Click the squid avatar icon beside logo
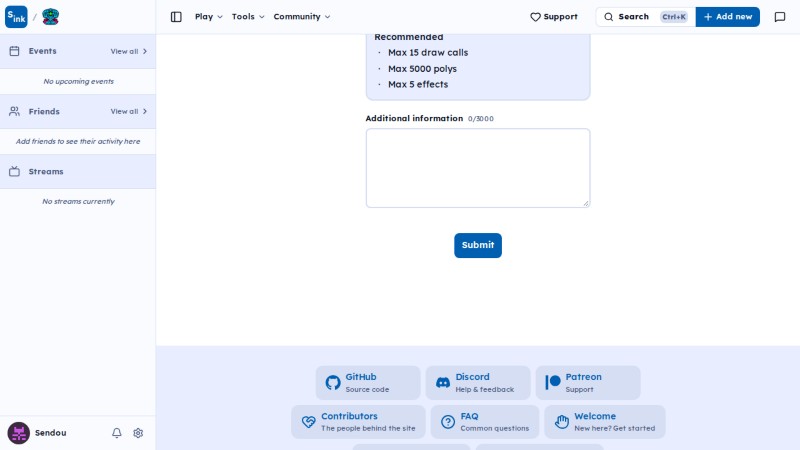This screenshot has width=800, height=450. 51,17
